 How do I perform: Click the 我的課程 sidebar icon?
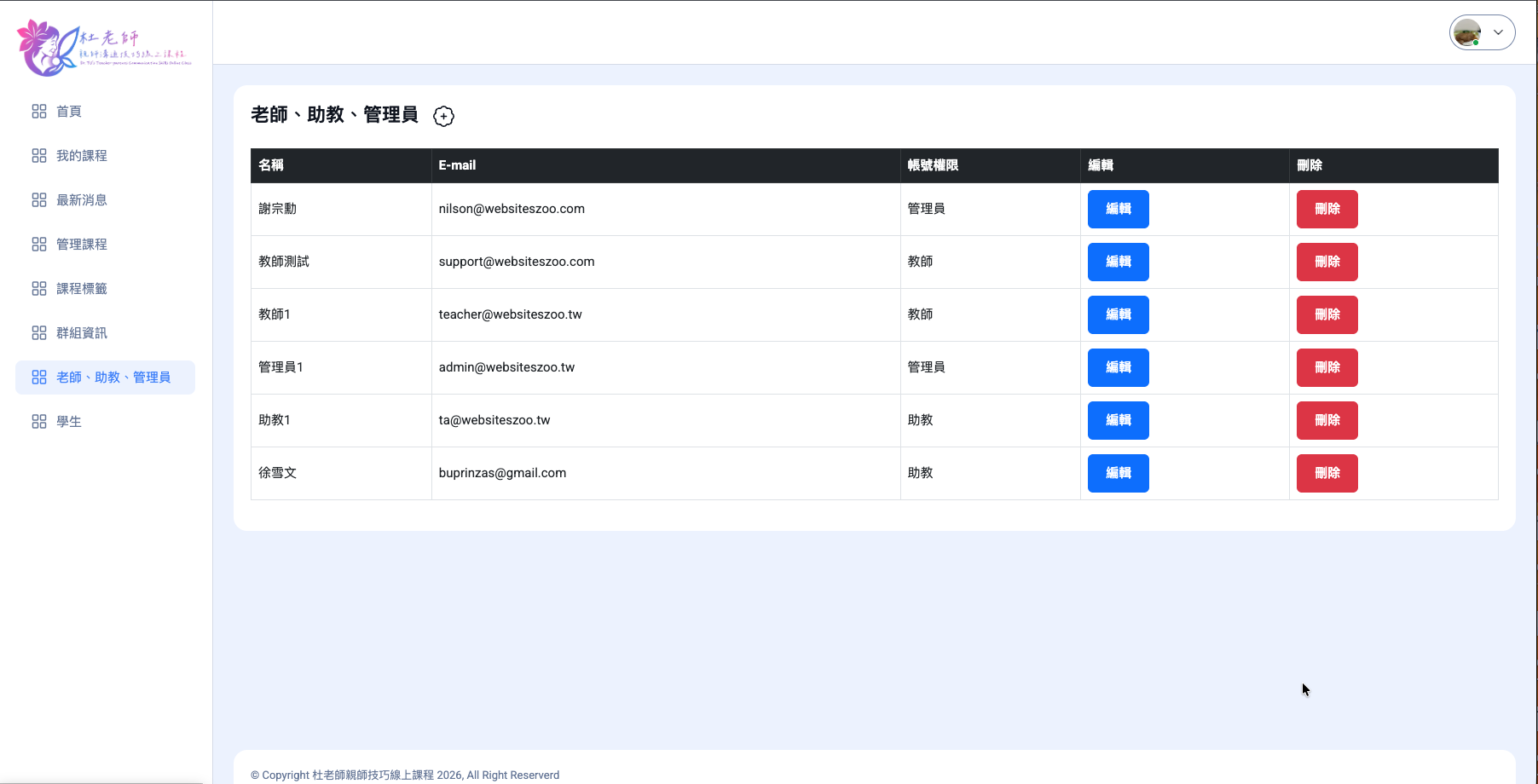[39, 156]
